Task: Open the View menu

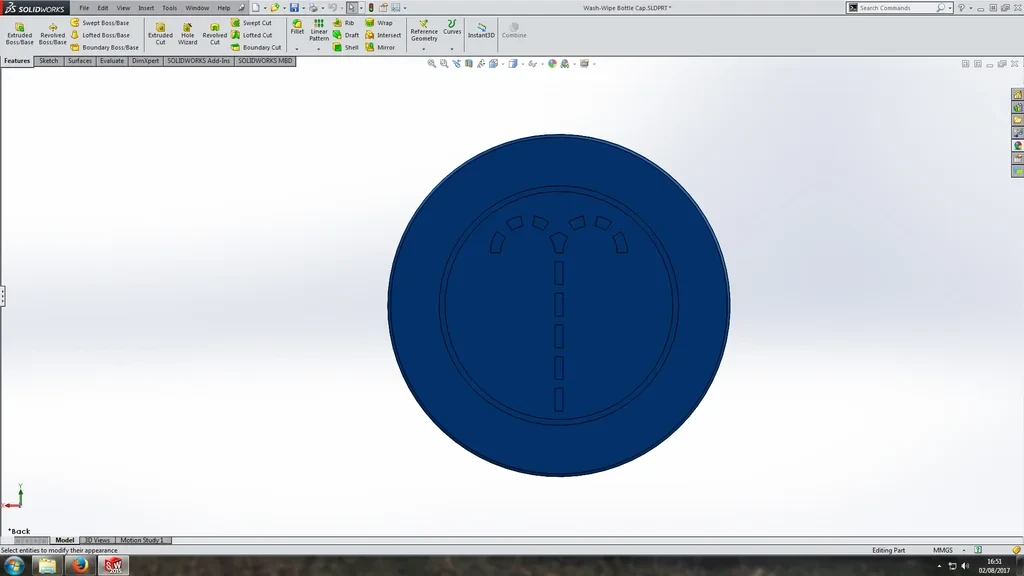Action: [123, 8]
